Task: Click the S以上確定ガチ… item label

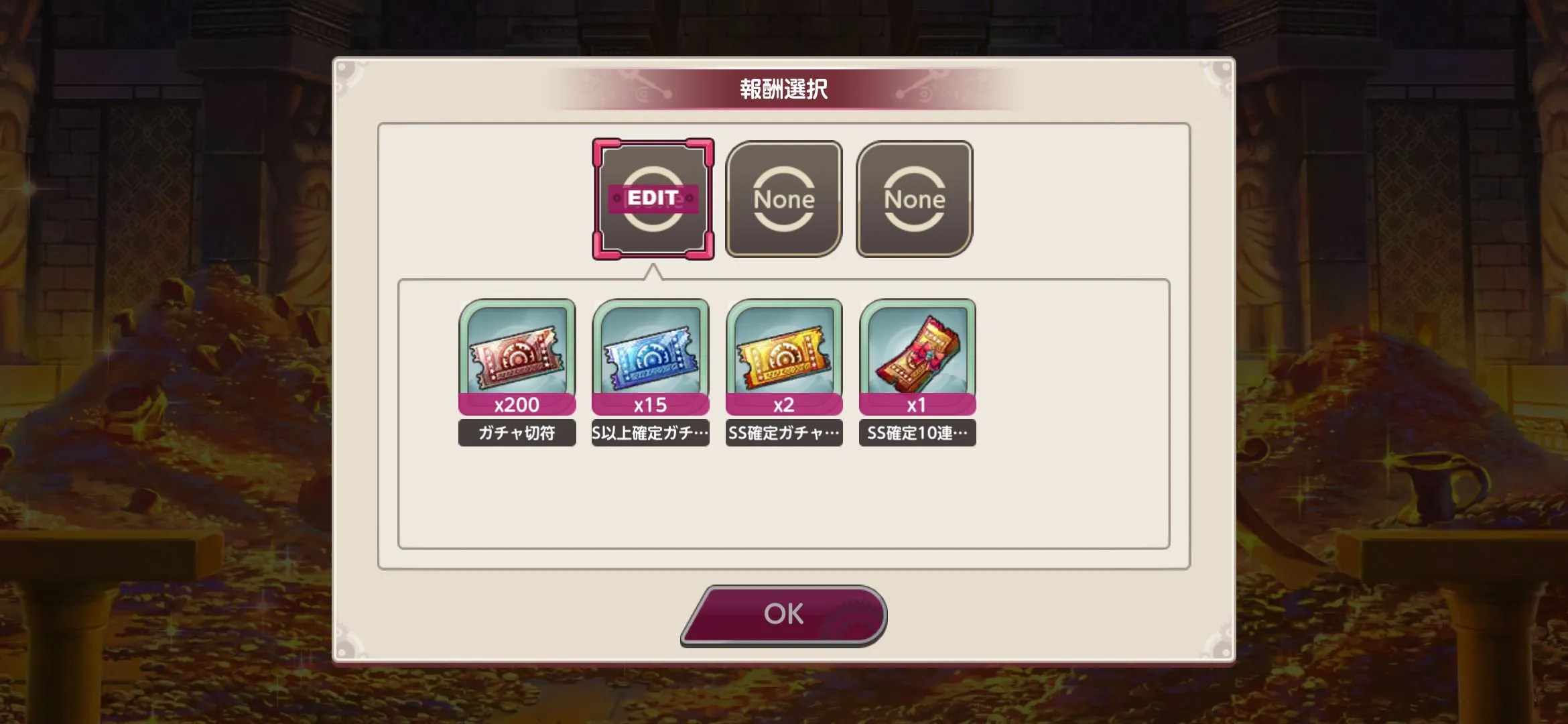Action: 650,433
